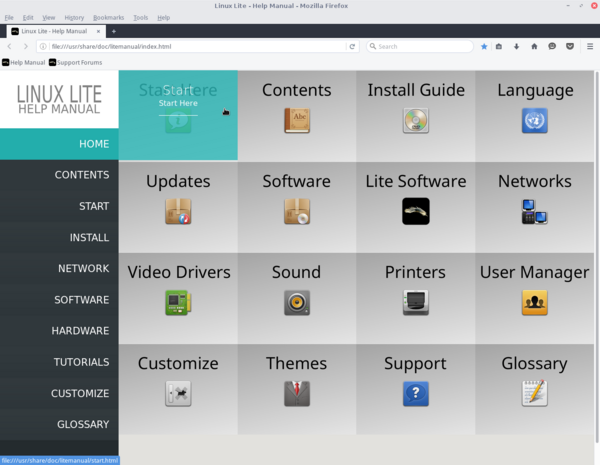
Task: Open the History menu
Action: [x=74, y=18]
